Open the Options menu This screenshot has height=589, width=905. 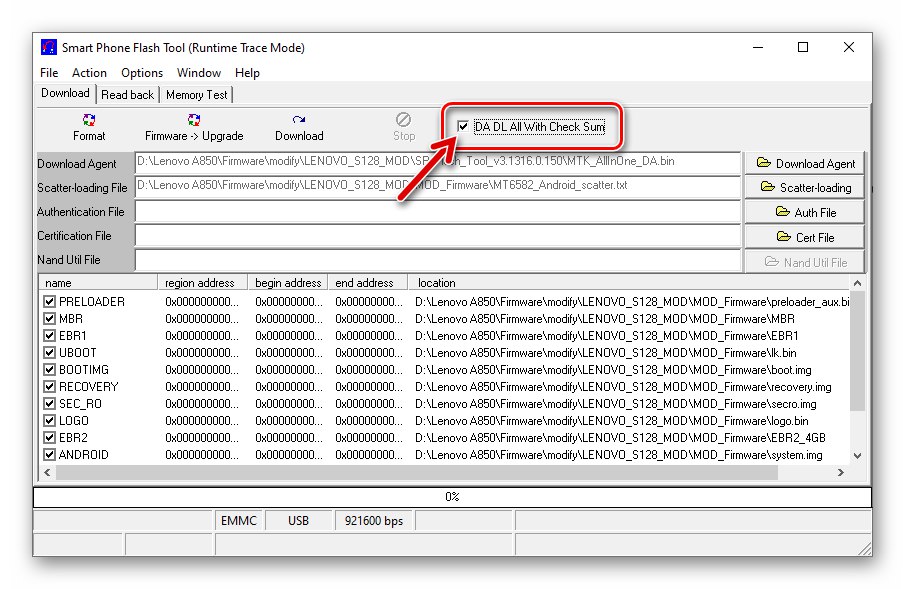[142, 73]
